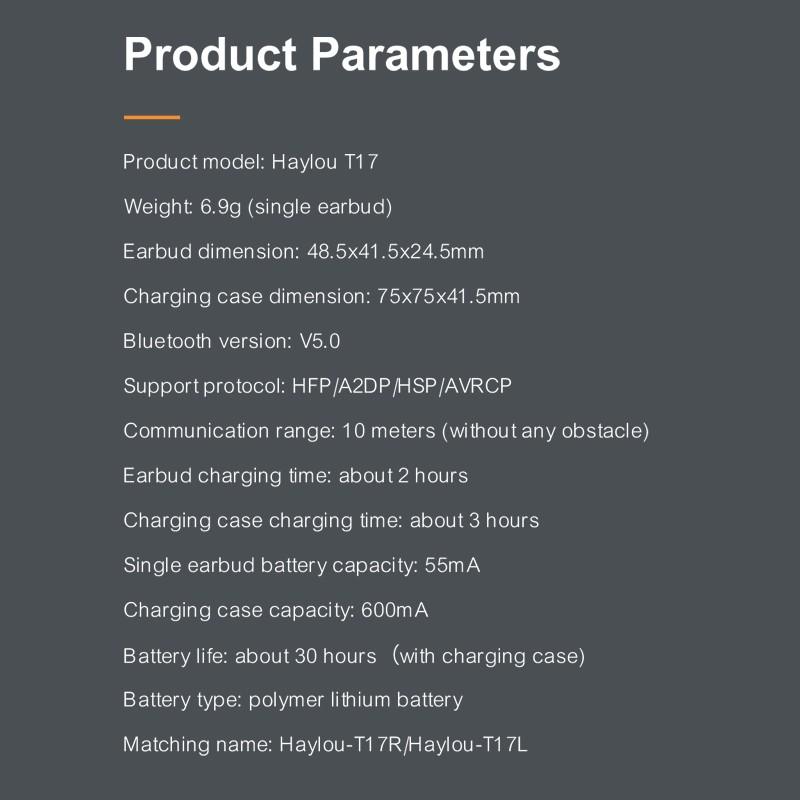This screenshot has width=800, height=800.
Task: Click the Matching name Haylou-T17R line
Action: (x=325, y=744)
